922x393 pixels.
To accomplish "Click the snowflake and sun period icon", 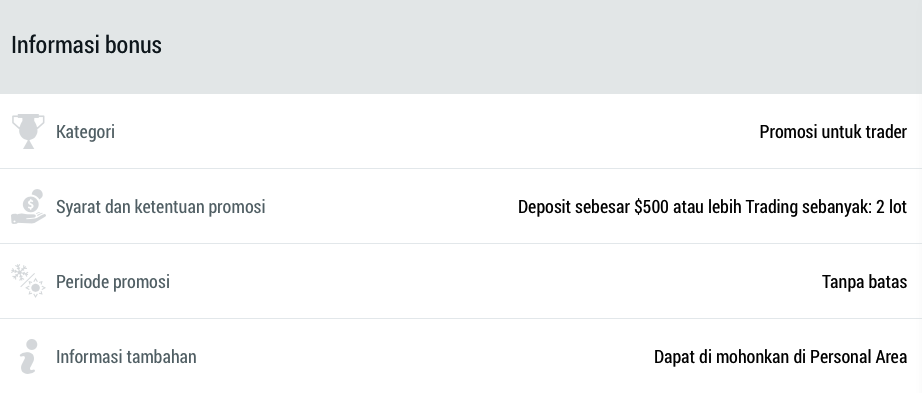I will tap(28, 281).
